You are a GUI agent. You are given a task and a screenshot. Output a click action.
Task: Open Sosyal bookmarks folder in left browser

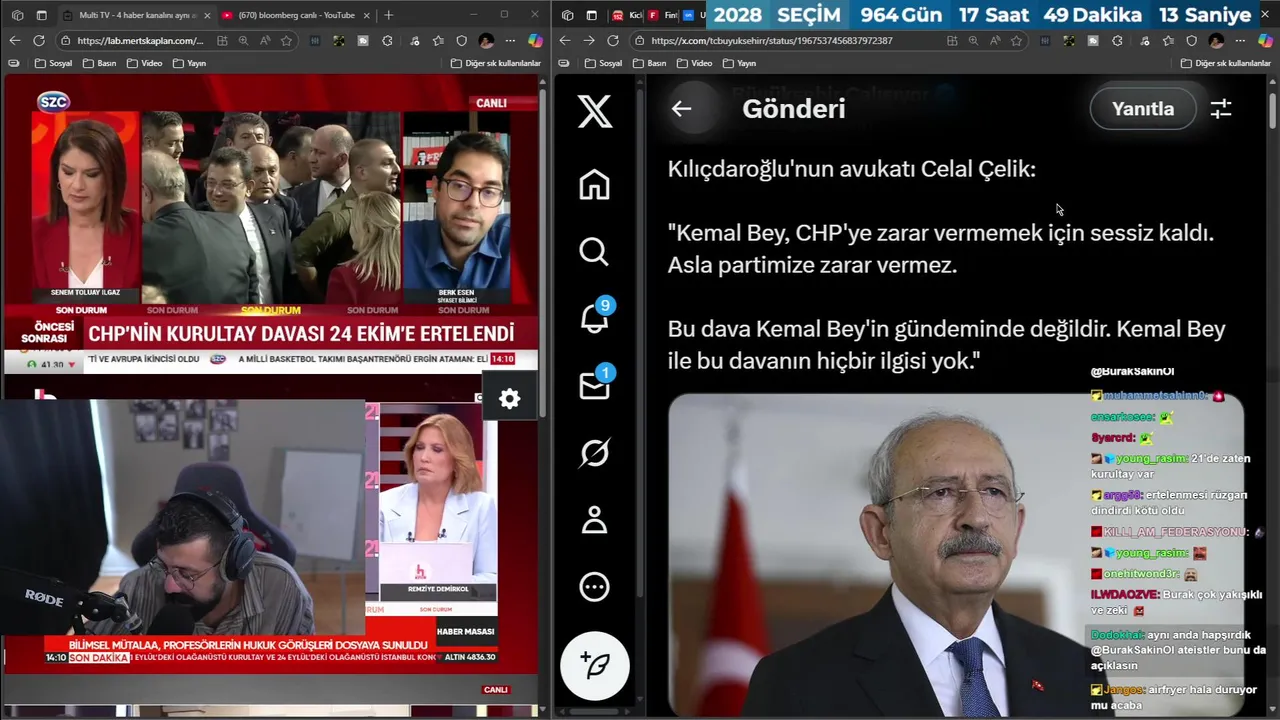point(53,63)
